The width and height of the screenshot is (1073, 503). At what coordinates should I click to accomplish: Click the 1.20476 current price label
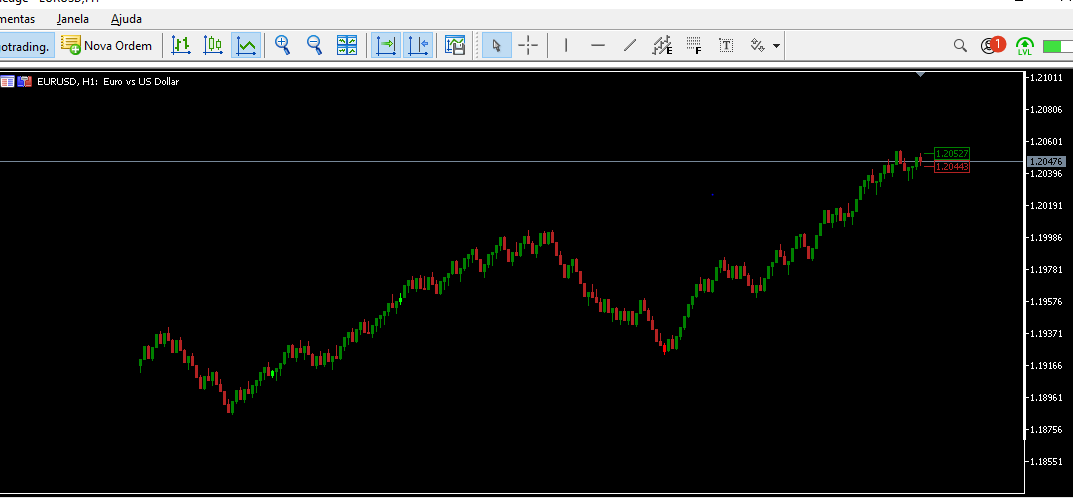pos(1046,162)
